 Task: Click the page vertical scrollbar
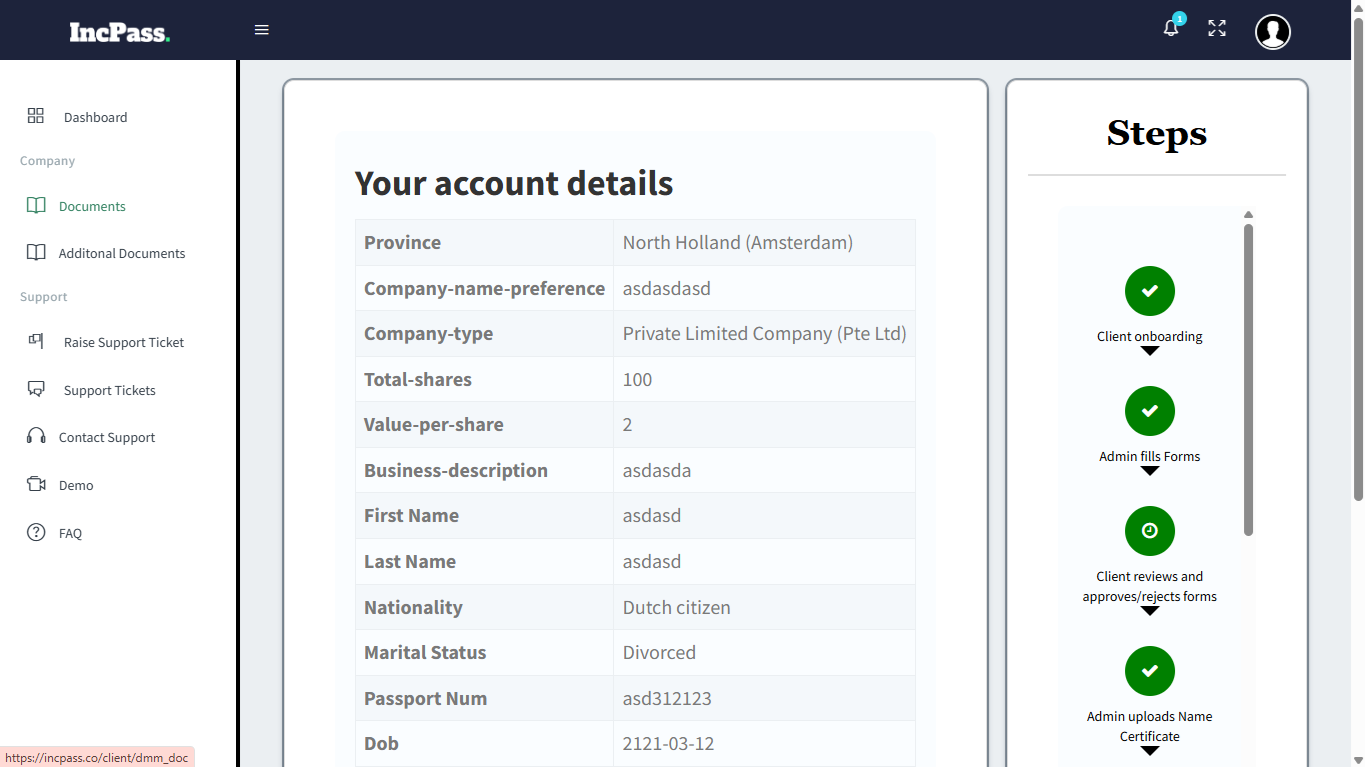click(x=1358, y=257)
